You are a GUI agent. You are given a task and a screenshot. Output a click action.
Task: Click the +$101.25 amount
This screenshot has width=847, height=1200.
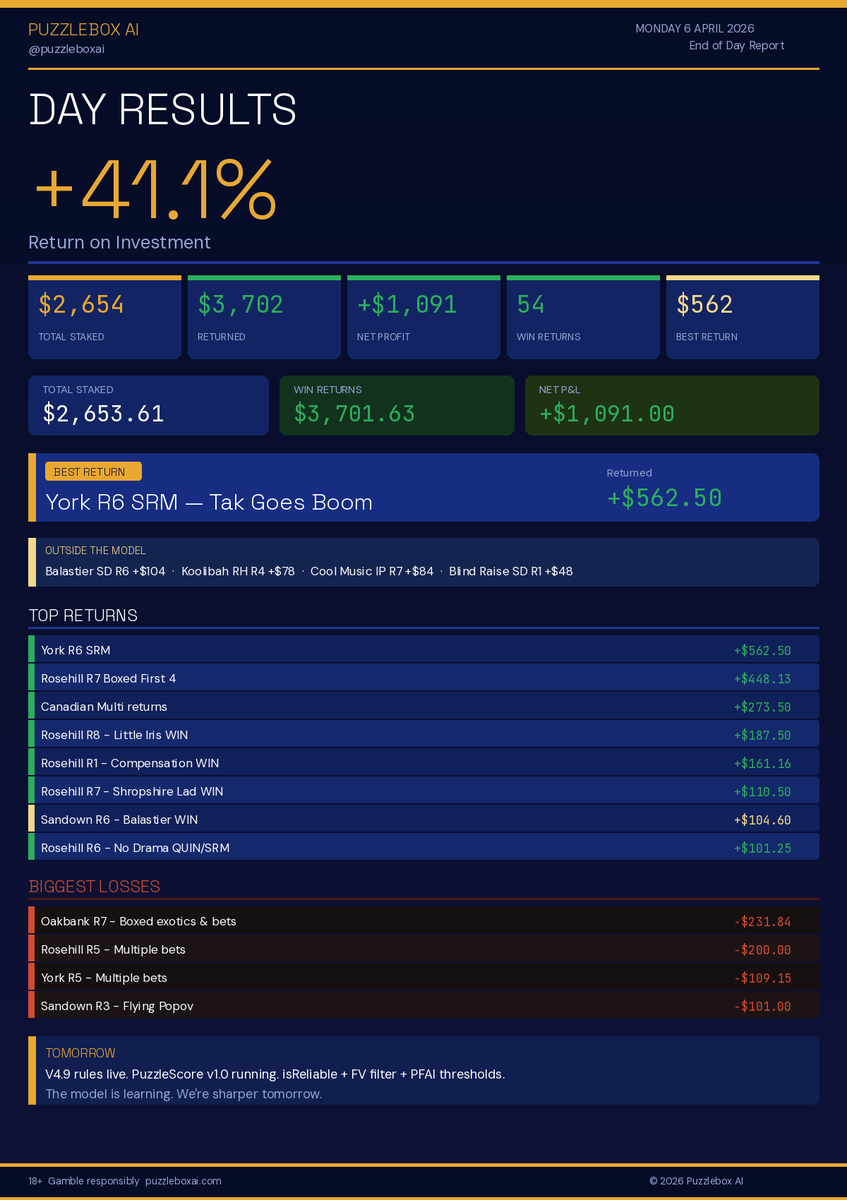762,848
